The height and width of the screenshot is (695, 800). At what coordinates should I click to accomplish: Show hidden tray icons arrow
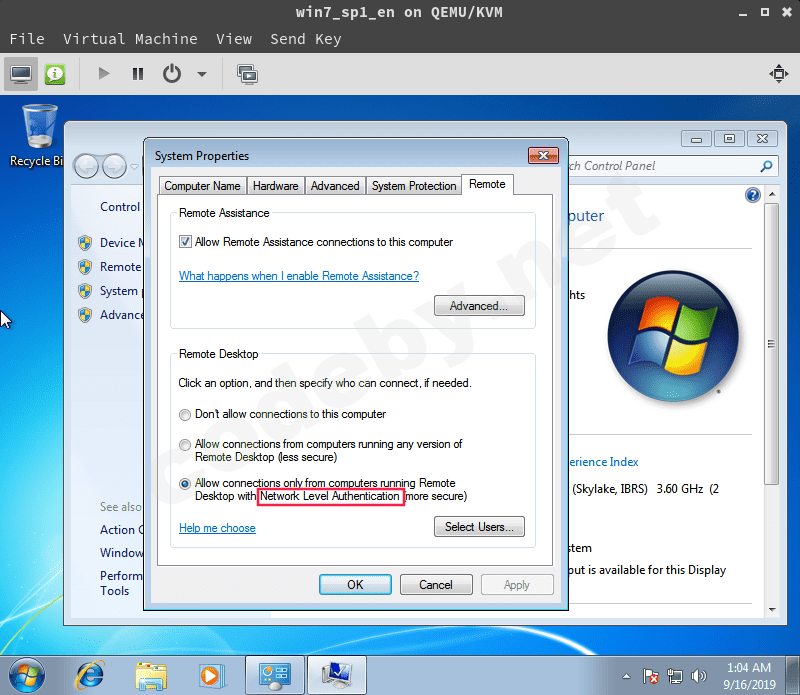coord(627,677)
